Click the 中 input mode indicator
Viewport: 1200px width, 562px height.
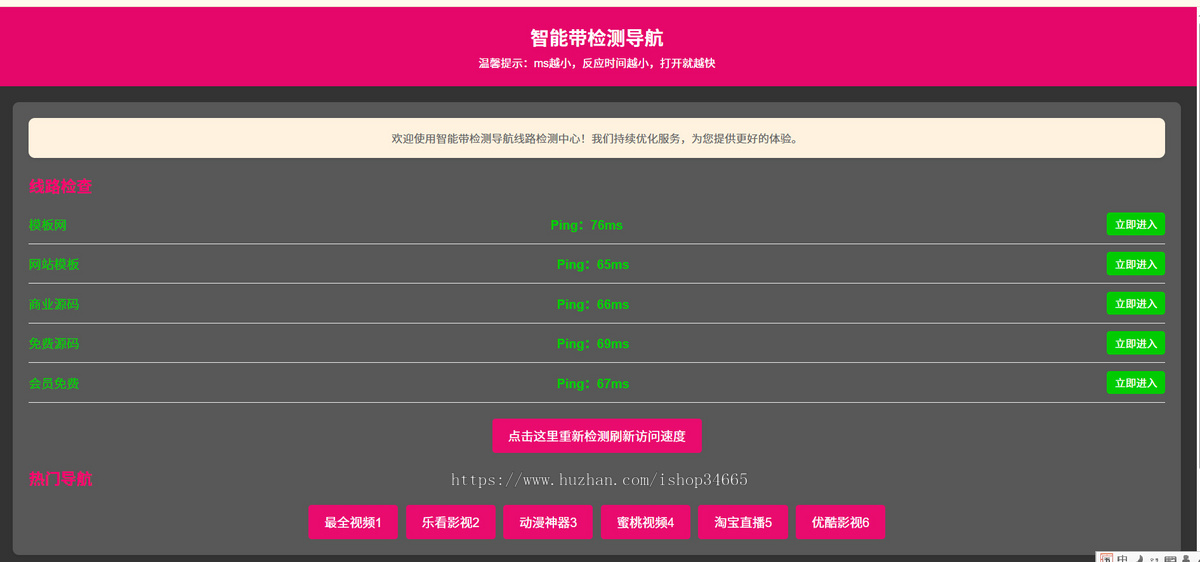point(1123,557)
